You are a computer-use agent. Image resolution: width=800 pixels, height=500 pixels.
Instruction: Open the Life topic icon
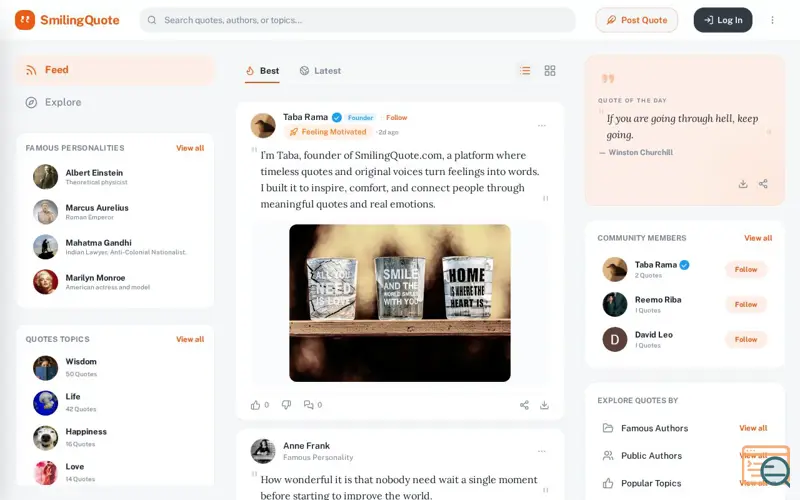point(45,403)
